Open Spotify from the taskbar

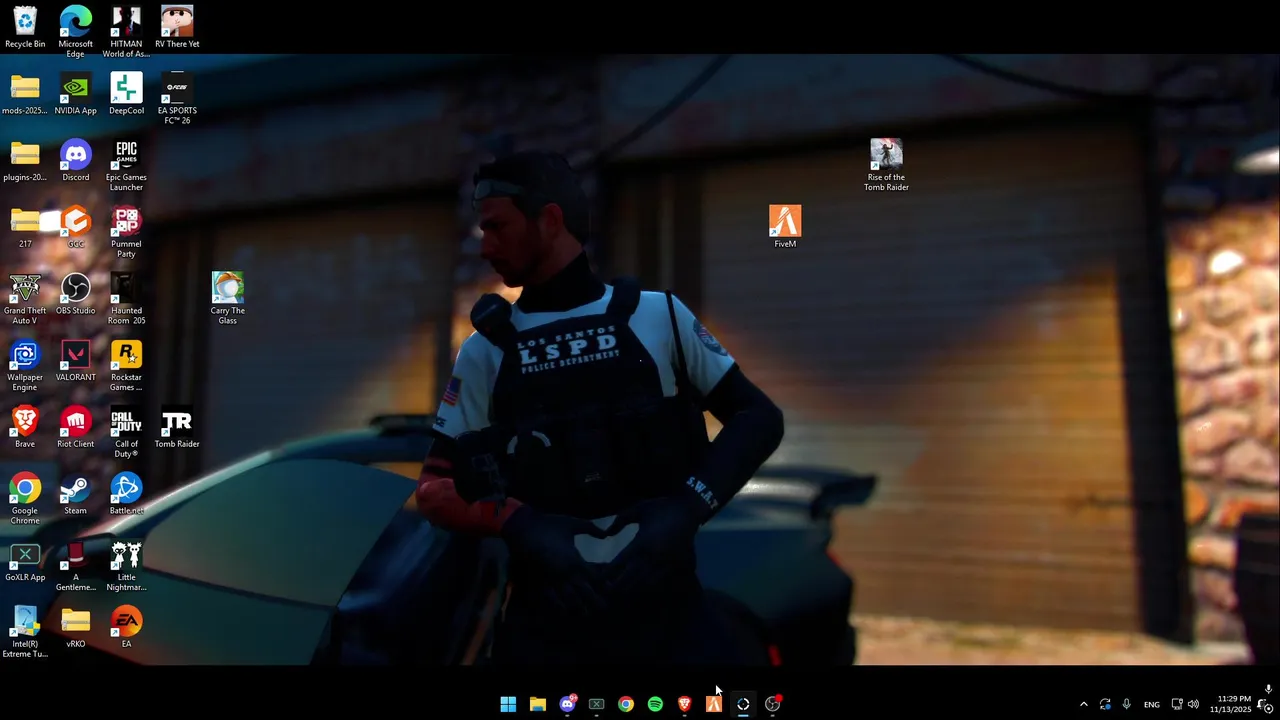[655, 704]
